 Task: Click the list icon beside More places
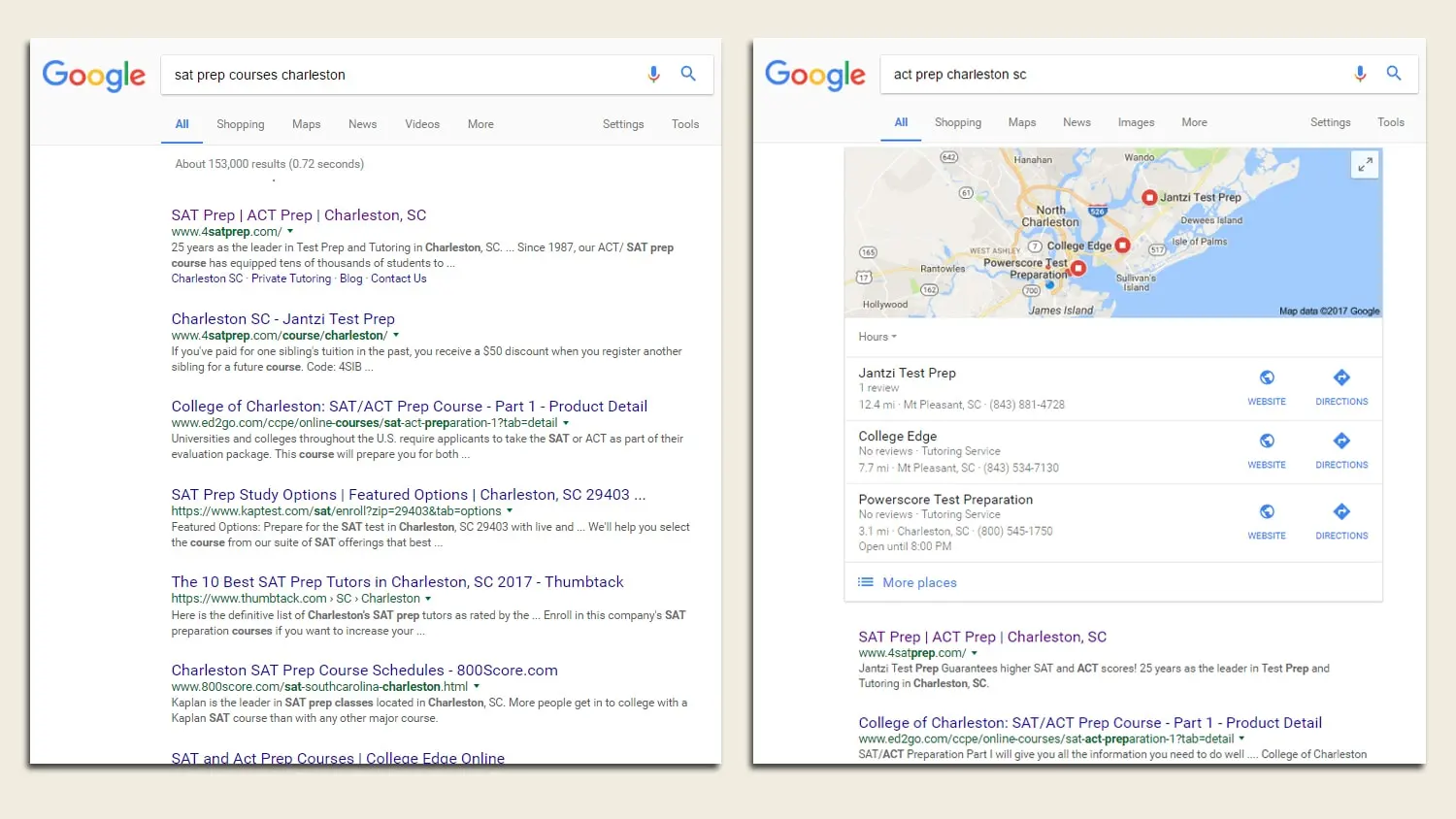click(x=866, y=582)
